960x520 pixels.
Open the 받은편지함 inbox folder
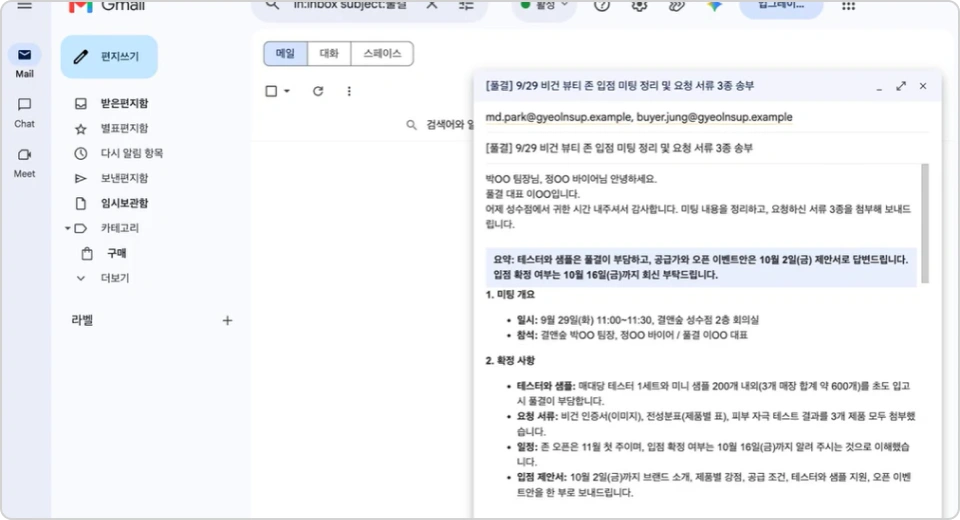click(x=124, y=103)
